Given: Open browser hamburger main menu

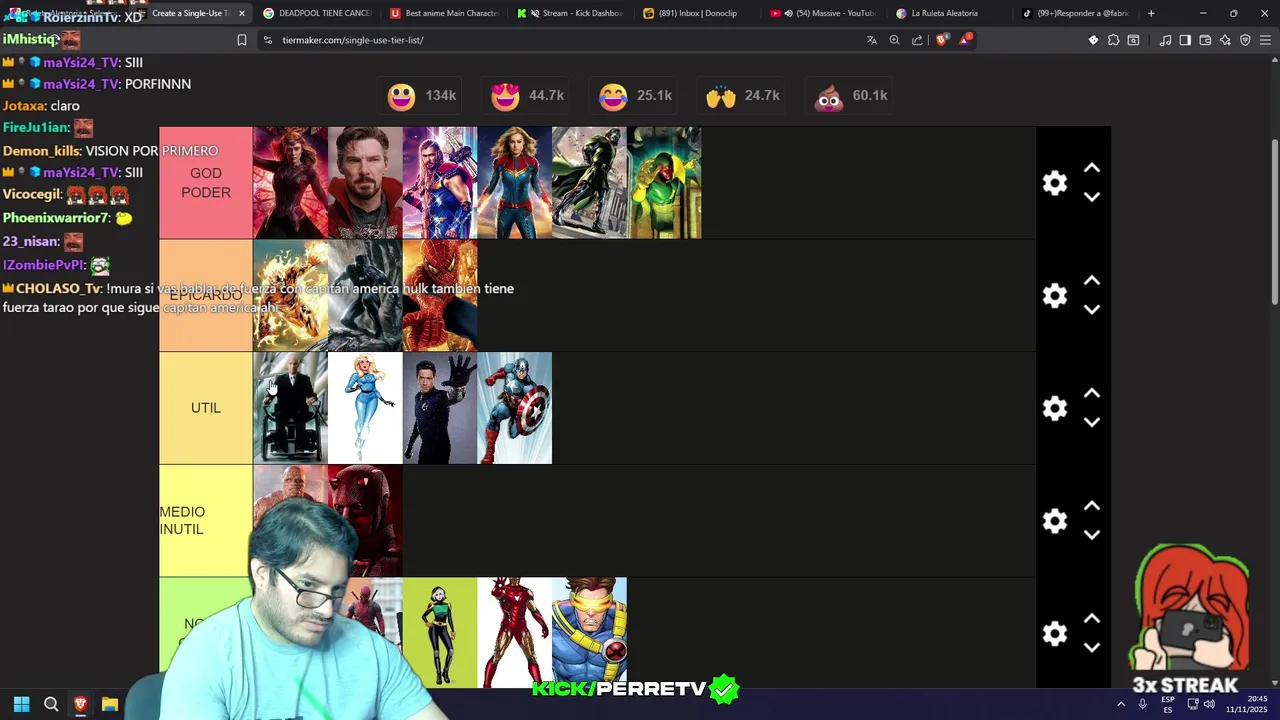Looking at the screenshot, I should [x=1265, y=40].
